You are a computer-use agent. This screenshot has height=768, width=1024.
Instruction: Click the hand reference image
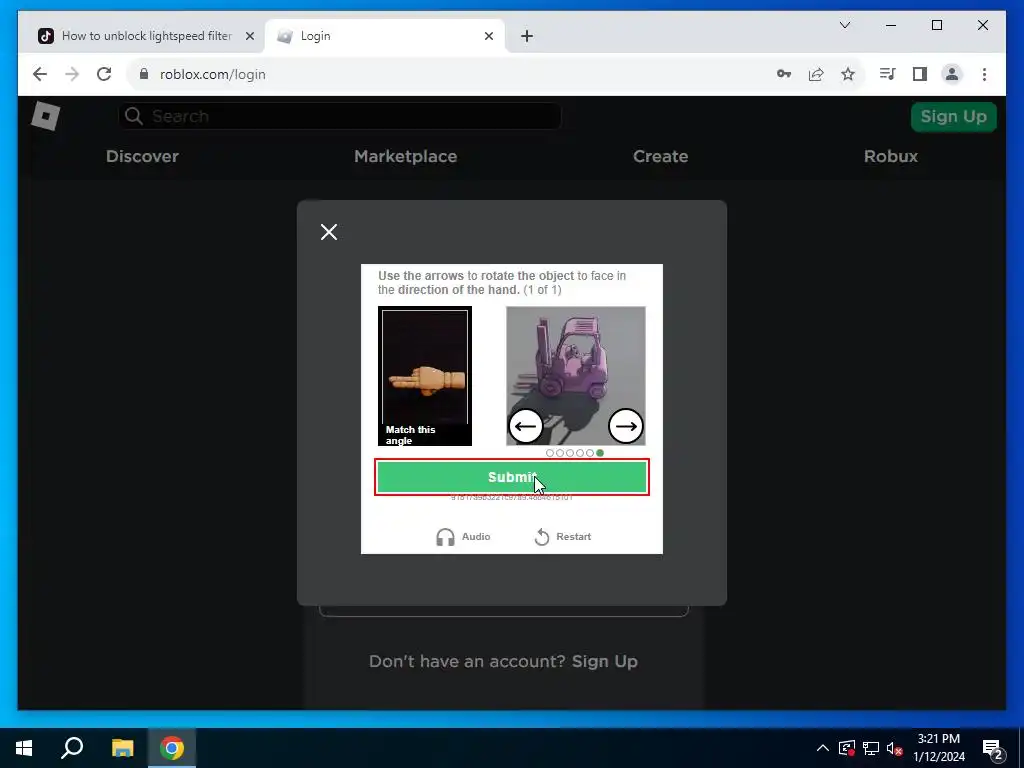425,376
